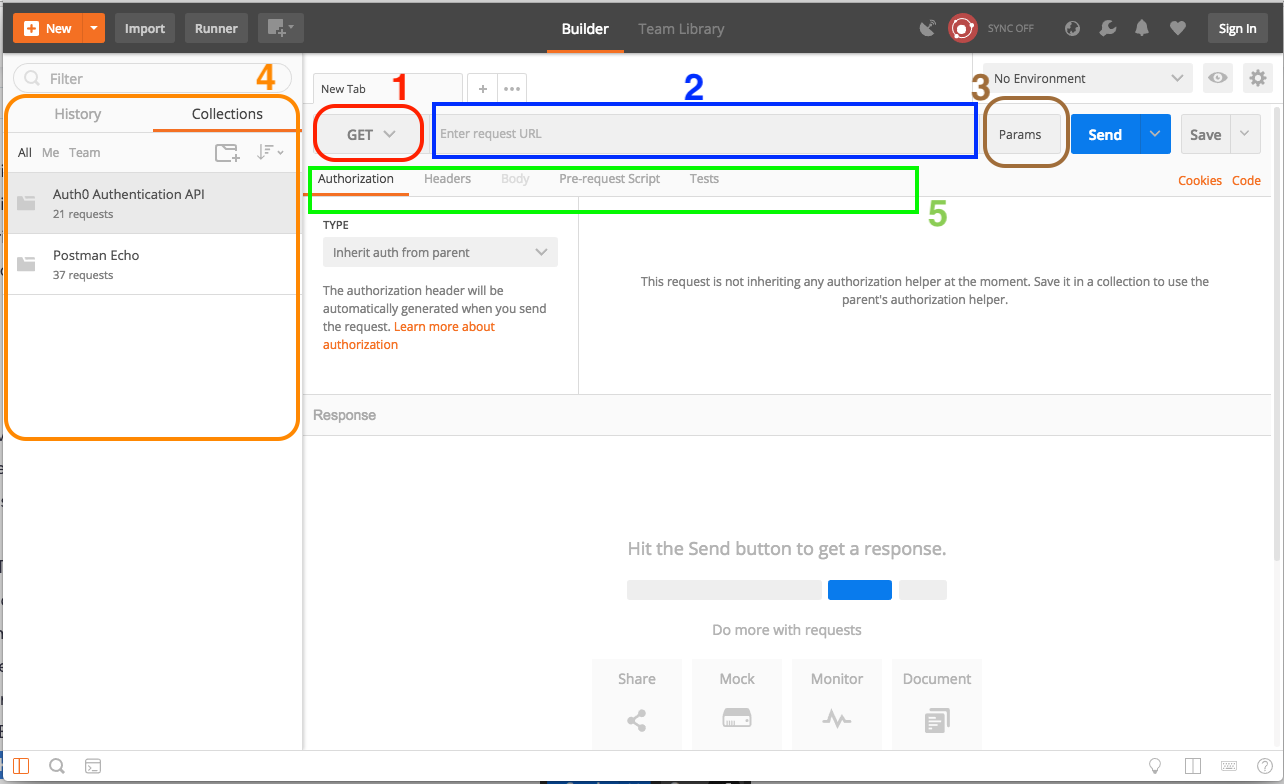Open the New button dropdown arrow

pyautogui.click(x=94, y=28)
